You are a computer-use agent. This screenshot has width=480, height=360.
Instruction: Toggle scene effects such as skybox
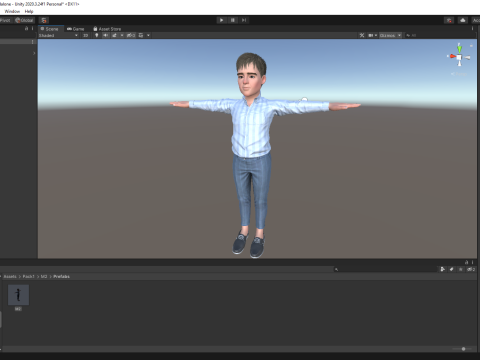(114, 35)
